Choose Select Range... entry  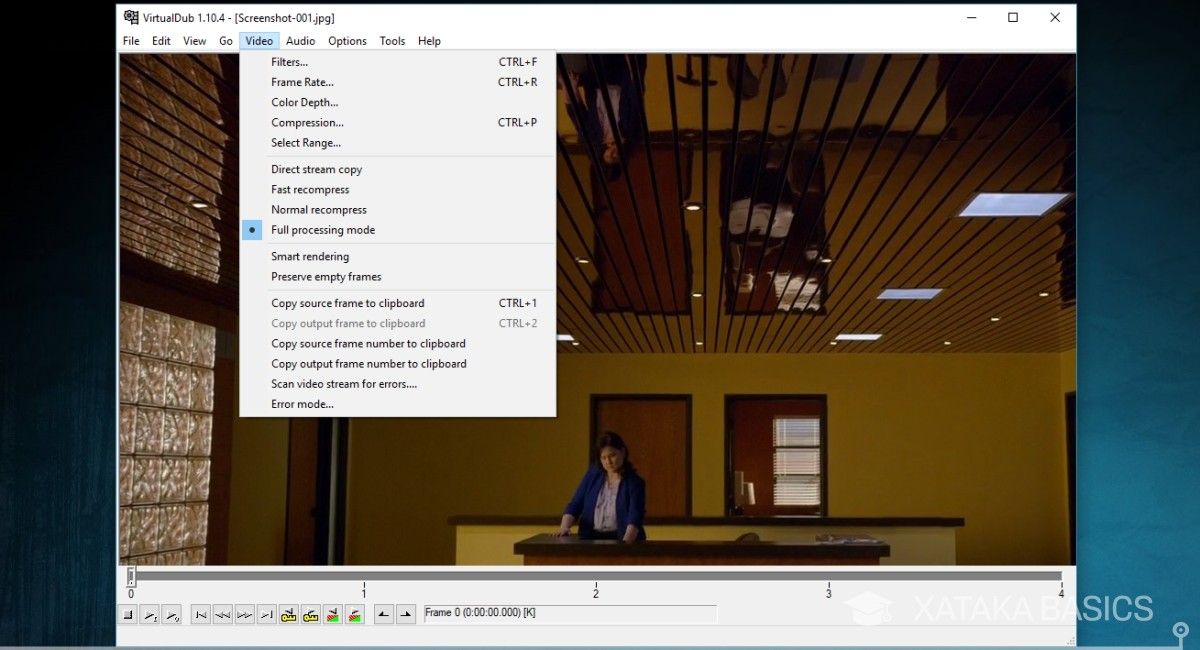click(398, 143)
